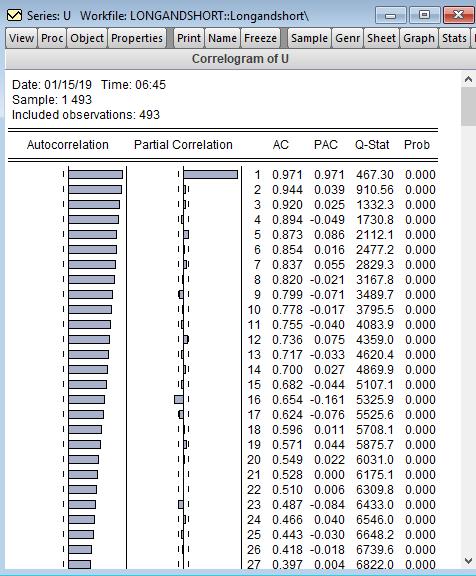Screen dimensions: 476x576
Task: Click scrollbar up arrow
Action: coord(468,79)
